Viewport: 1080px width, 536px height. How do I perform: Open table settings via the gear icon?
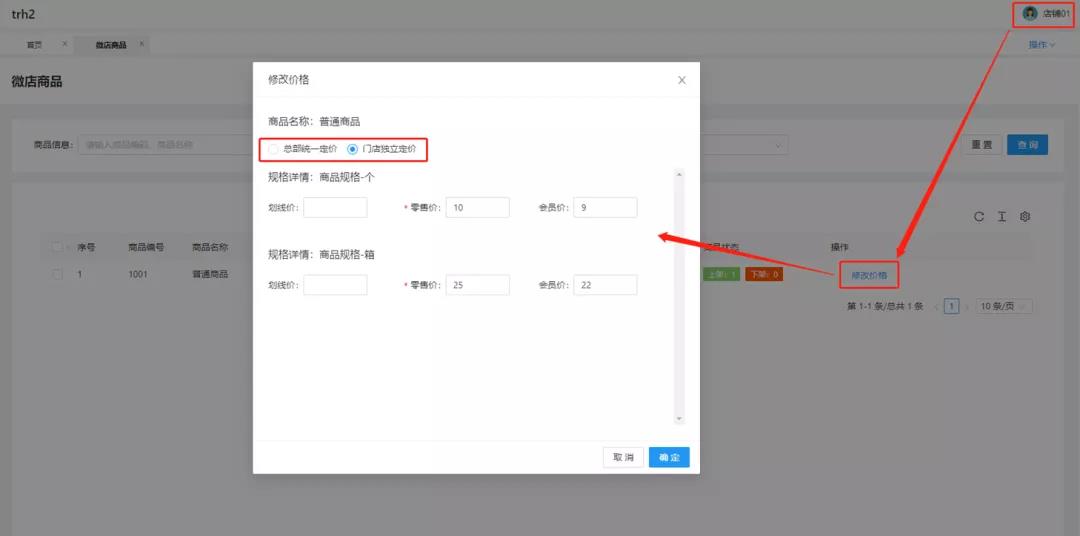coord(1025,217)
